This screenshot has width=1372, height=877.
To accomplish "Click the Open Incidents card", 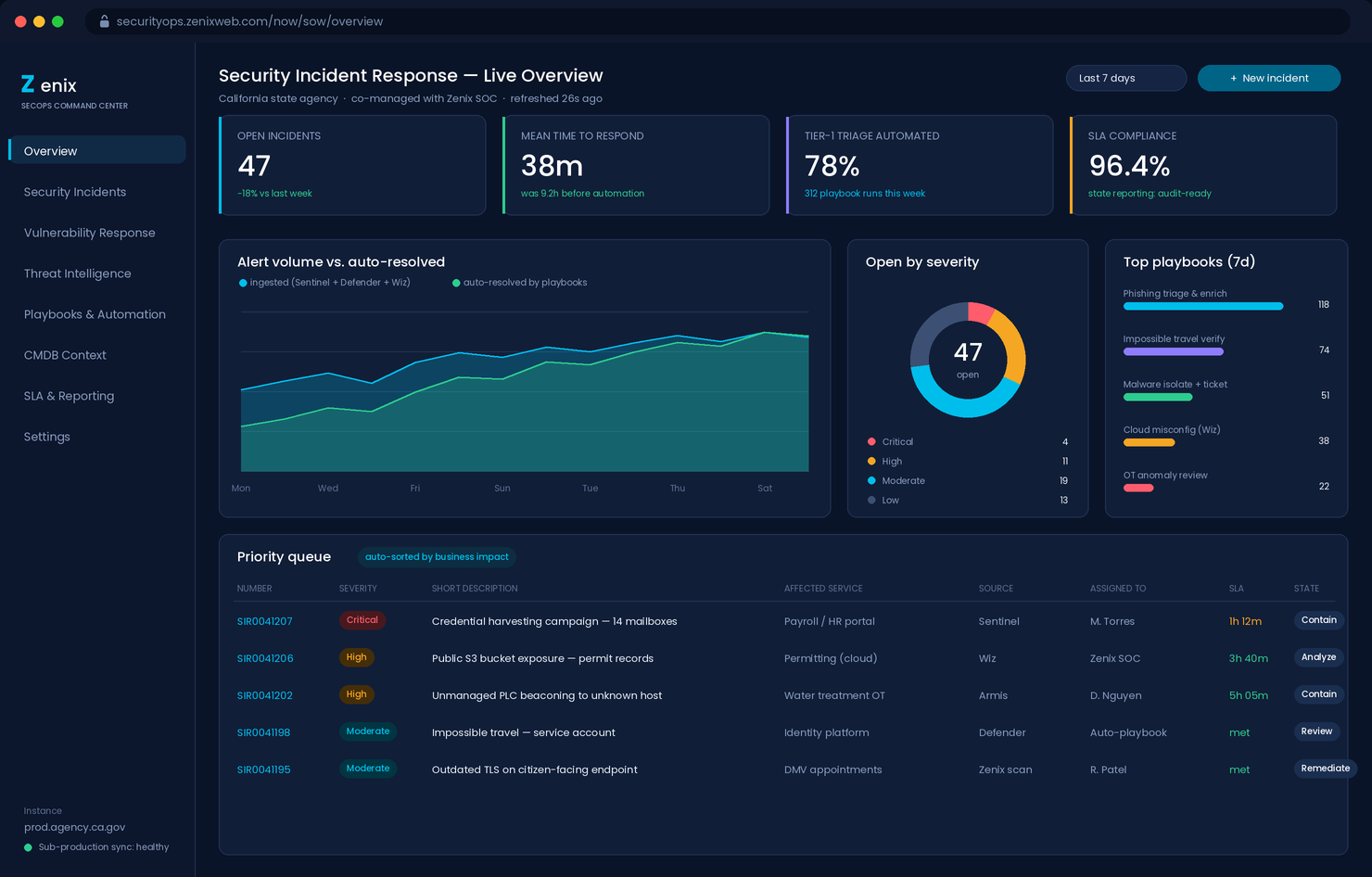I will click(x=352, y=165).
